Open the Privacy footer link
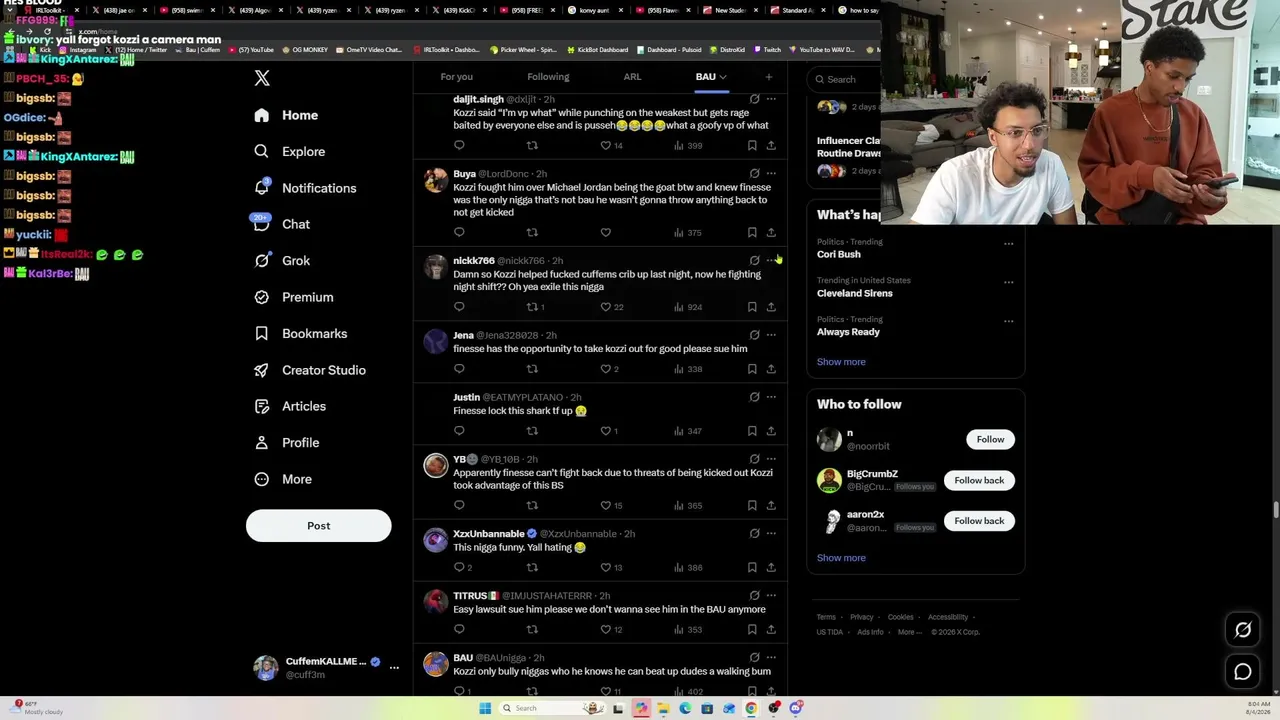 click(861, 617)
